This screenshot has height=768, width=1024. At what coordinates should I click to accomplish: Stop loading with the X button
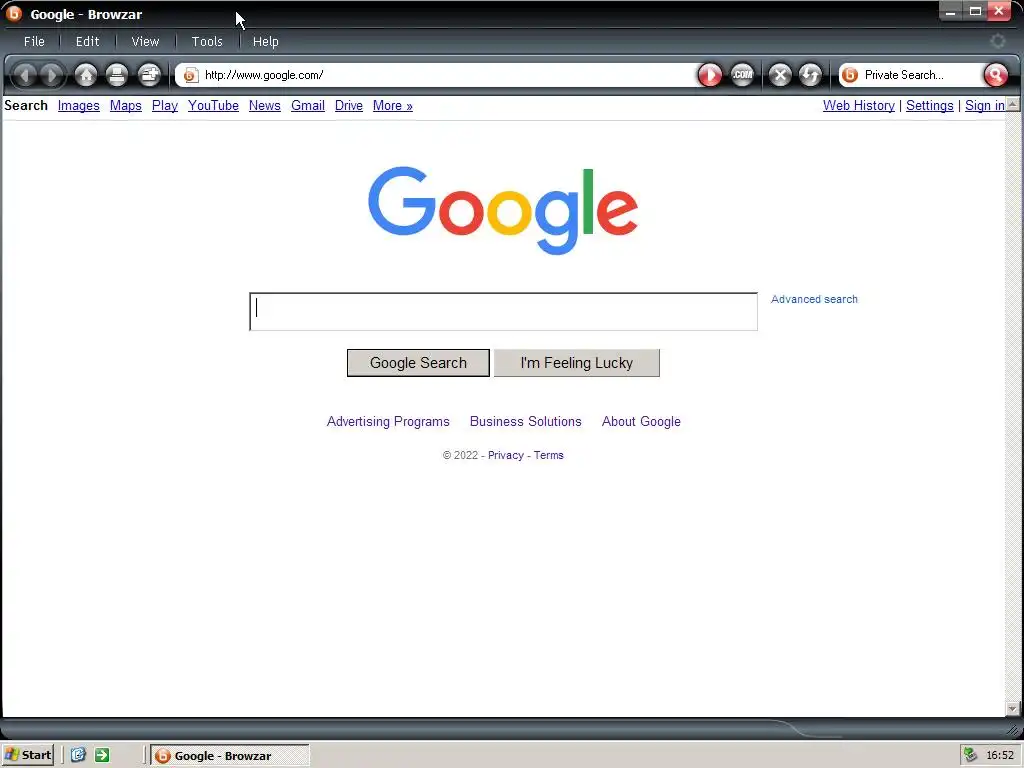tap(780, 75)
